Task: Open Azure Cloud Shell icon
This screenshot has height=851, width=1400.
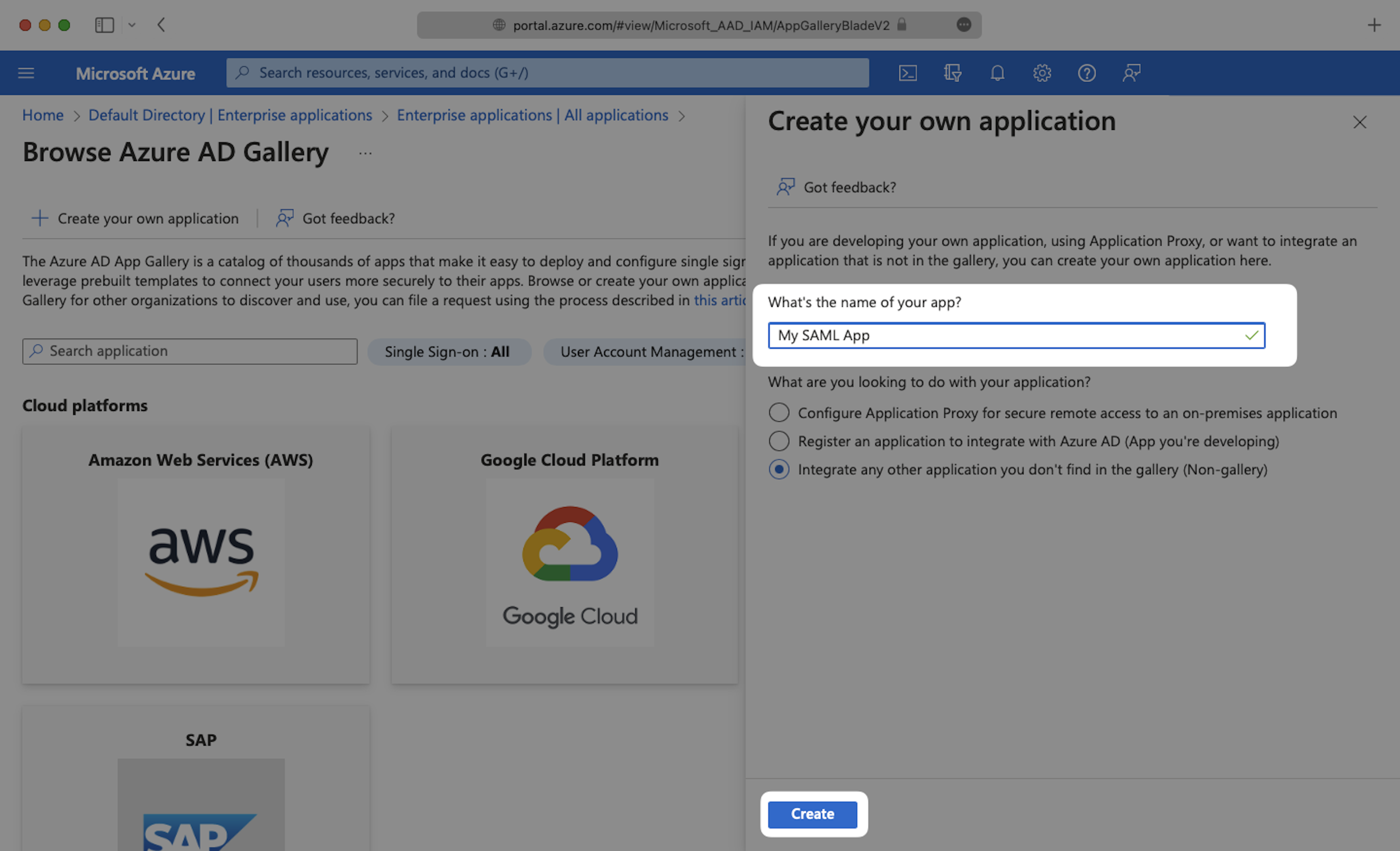Action: (x=907, y=73)
